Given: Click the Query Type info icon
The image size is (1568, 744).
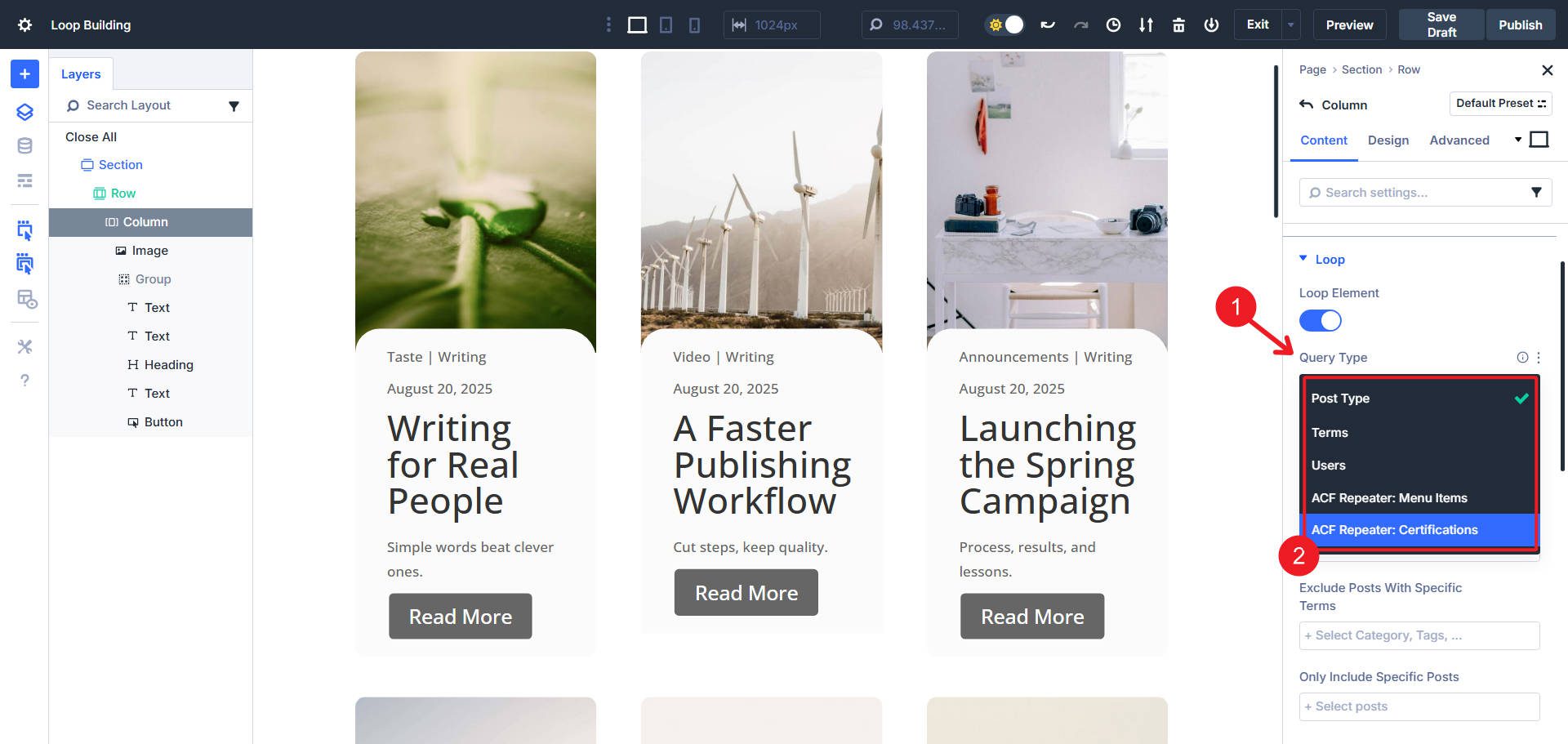Looking at the screenshot, I should click(x=1522, y=358).
